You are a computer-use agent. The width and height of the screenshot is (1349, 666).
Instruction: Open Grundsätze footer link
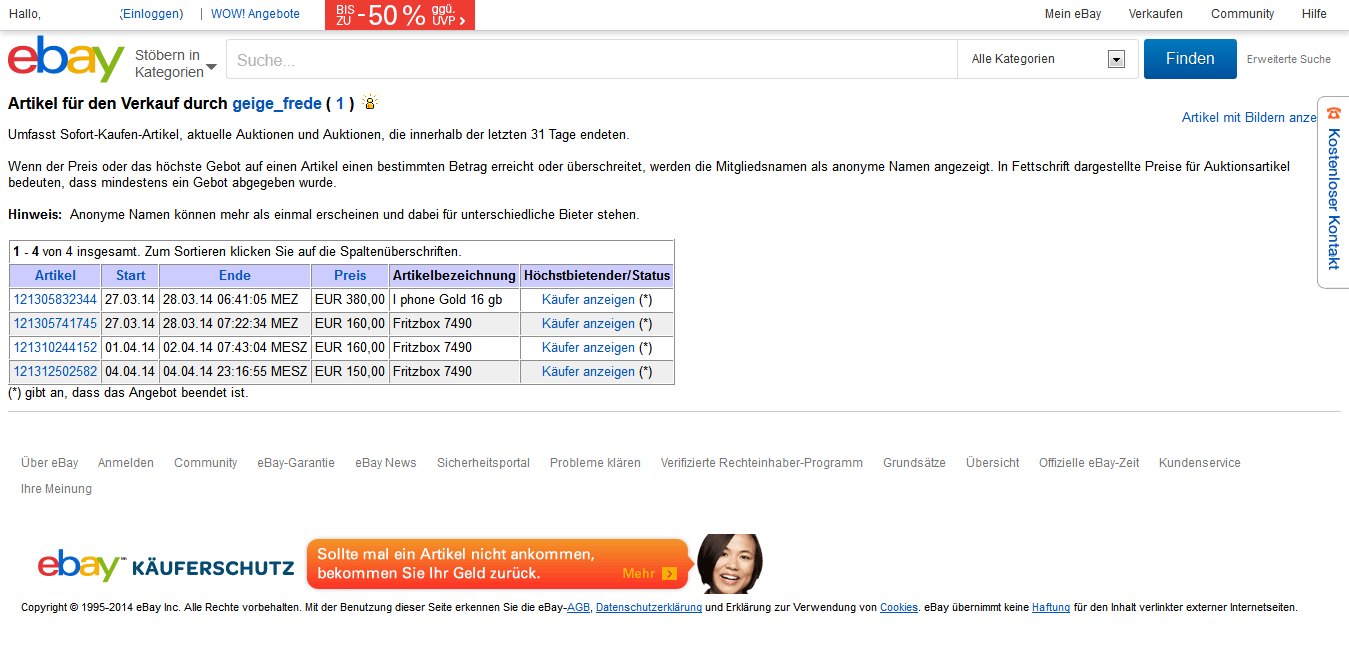(x=914, y=463)
